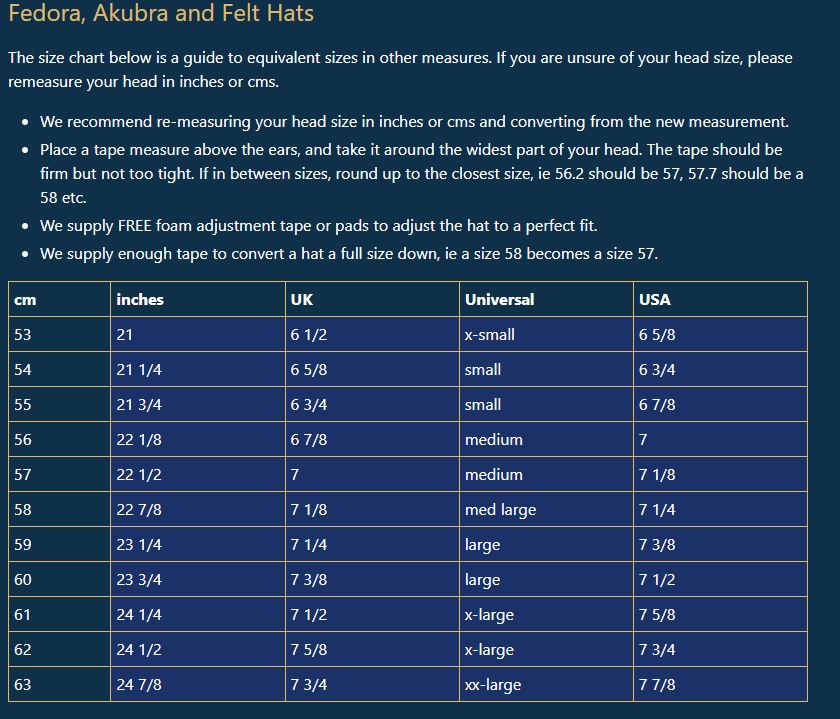Image resolution: width=840 pixels, height=719 pixels.
Task: Click the UK 7 5/8 cell
Action: point(372,649)
